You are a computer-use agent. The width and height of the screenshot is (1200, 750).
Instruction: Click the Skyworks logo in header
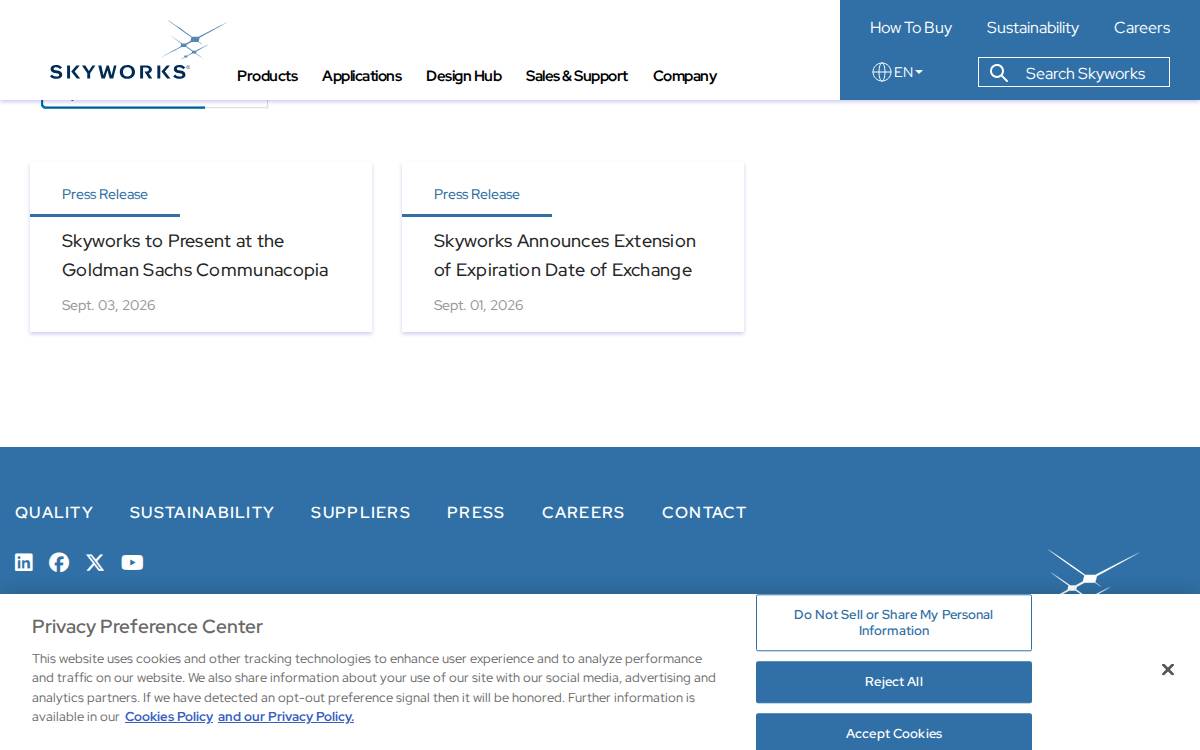point(137,50)
